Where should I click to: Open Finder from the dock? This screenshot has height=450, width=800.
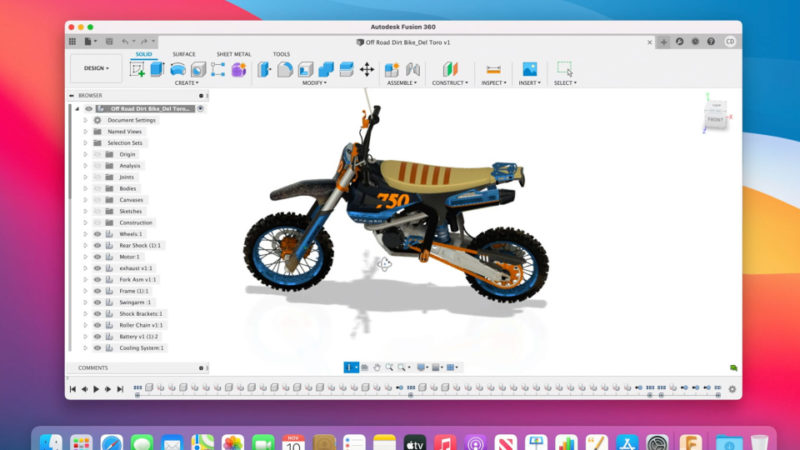51,441
